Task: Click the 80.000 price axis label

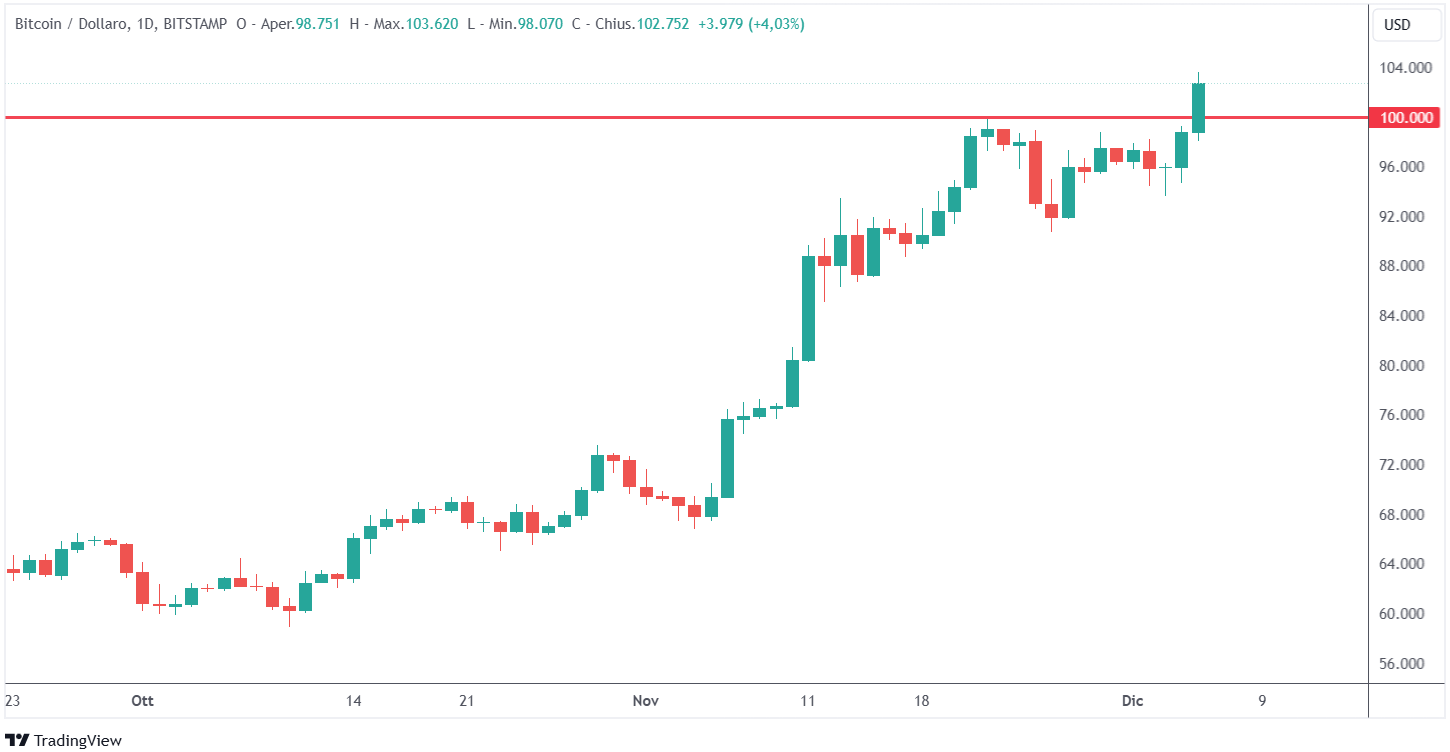Action: coord(1404,366)
